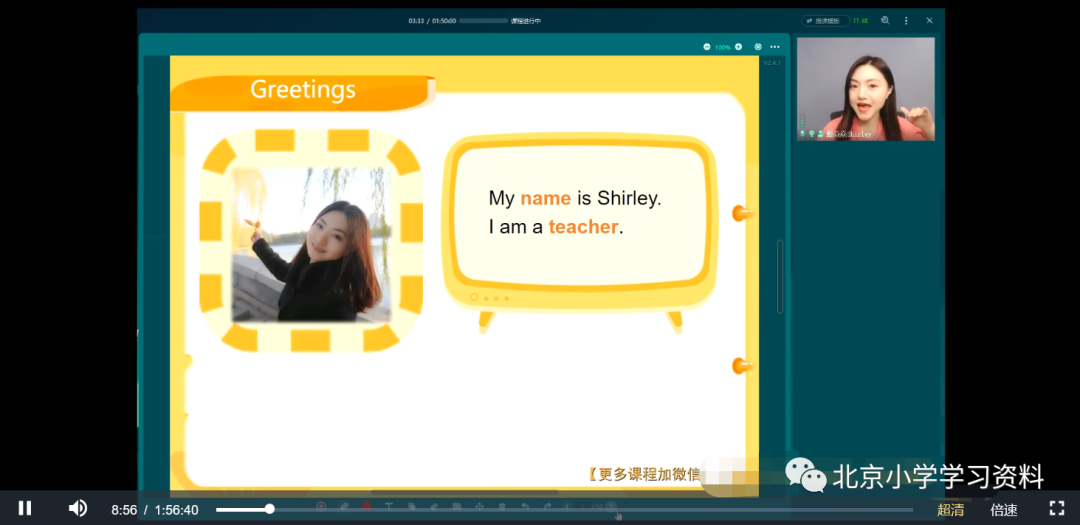The image size is (1080, 525).
Task: Click the magnifier icon in top bar
Action: pyautogui.click(x=885, y=21)
